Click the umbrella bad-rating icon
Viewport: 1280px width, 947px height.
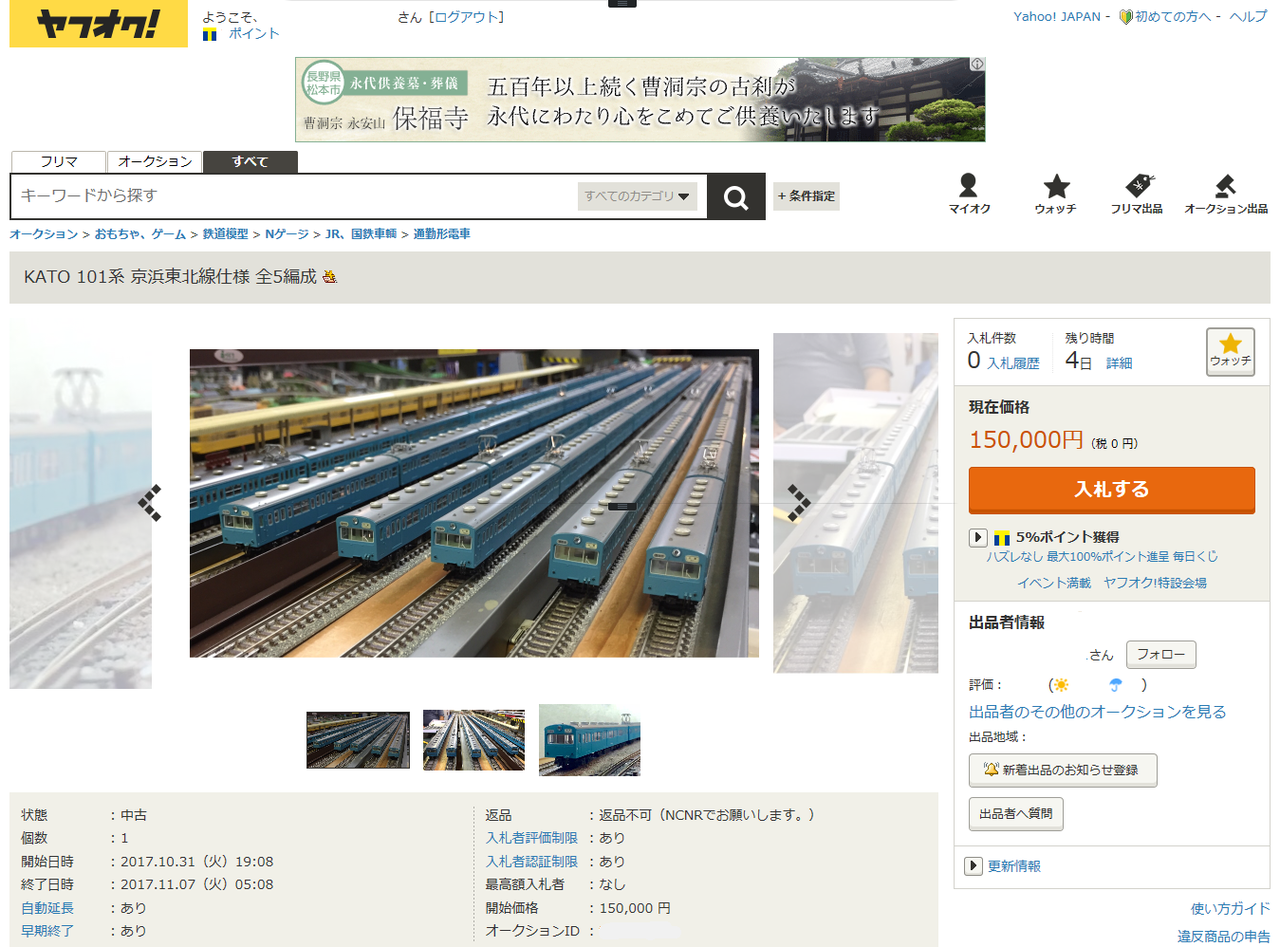[x=1116, y=685]
